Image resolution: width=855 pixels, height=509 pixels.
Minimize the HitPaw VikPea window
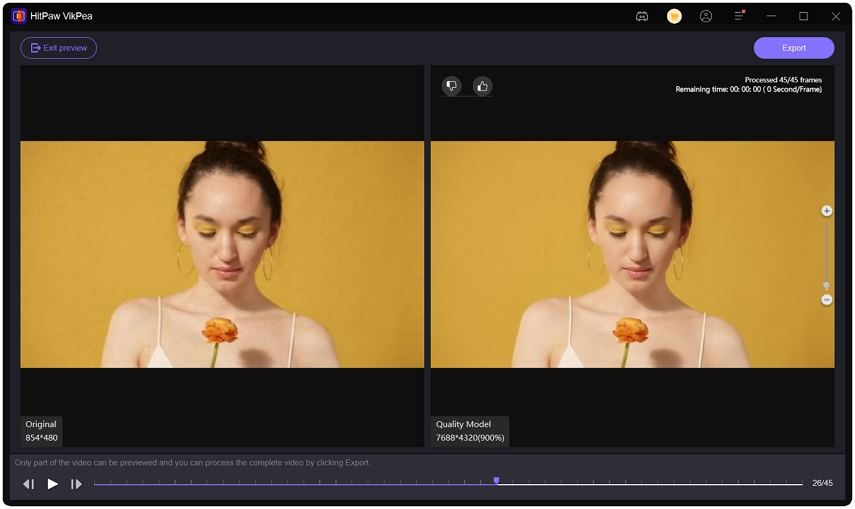coord(771,16)
